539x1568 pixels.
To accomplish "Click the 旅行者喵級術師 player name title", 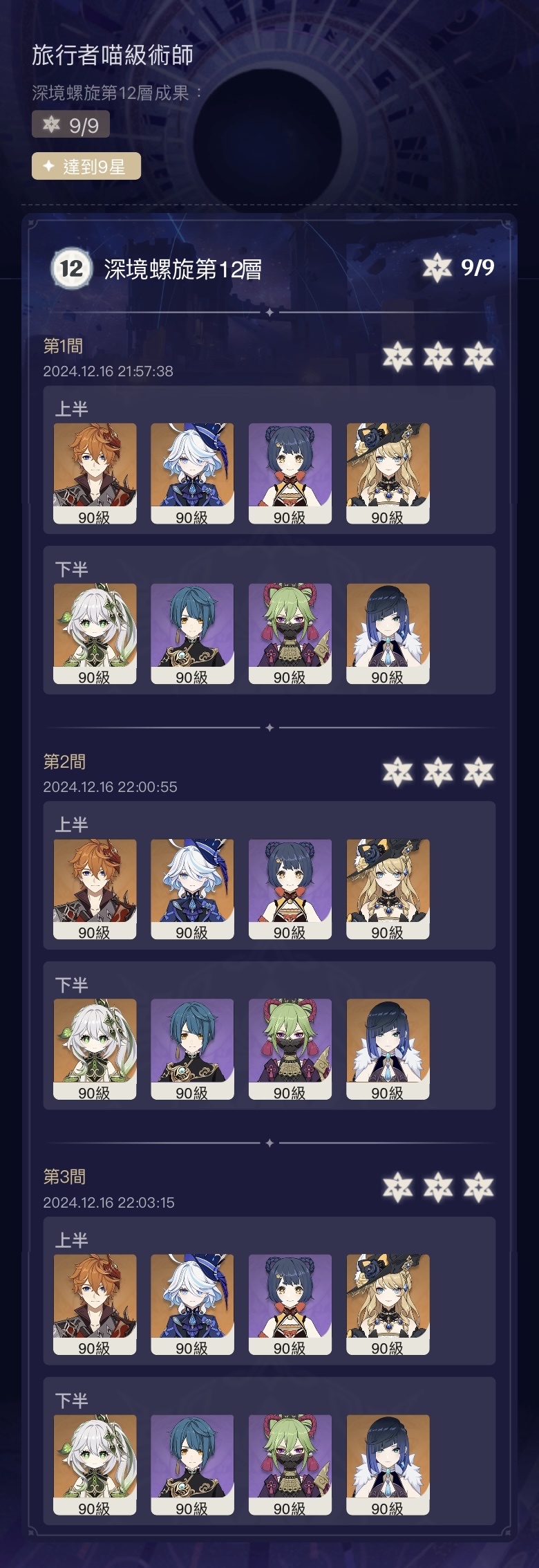I will tap(113, 55).
